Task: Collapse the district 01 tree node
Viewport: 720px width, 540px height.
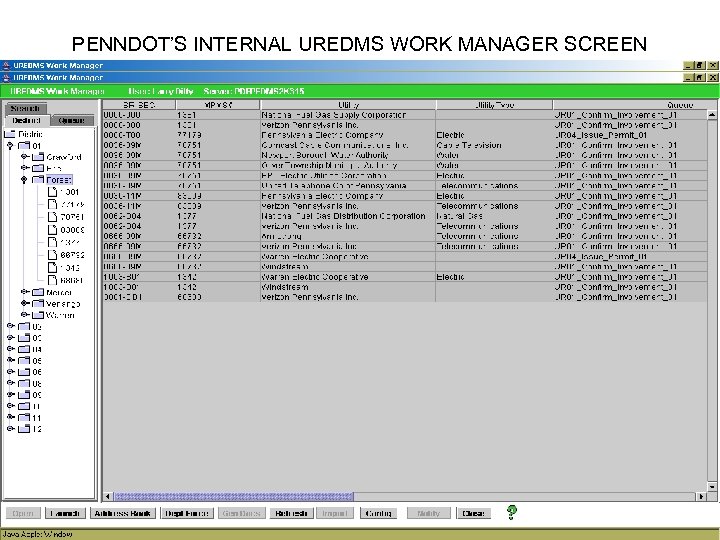Action: [10, 146]
